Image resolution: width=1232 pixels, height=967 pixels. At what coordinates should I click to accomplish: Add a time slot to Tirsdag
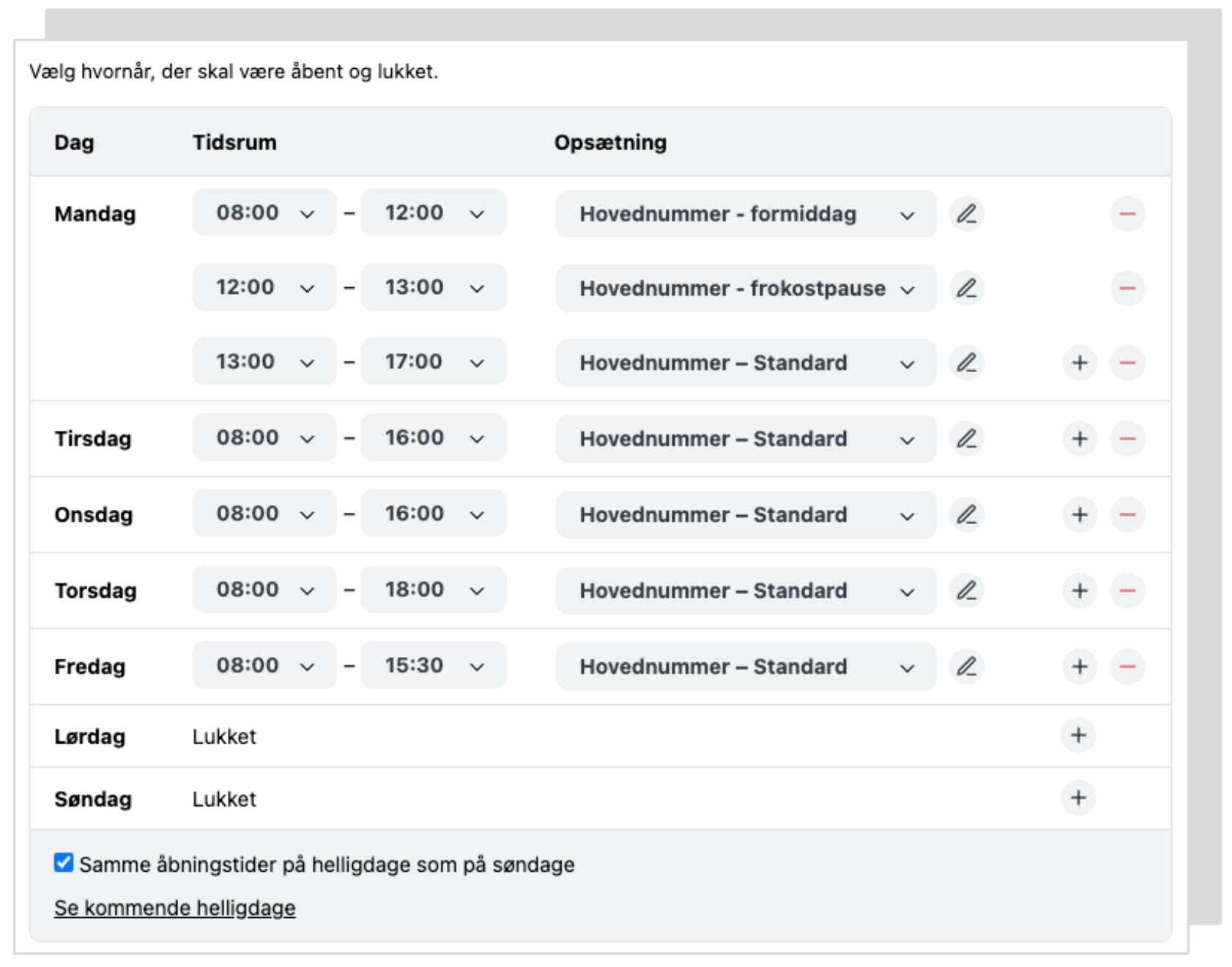[x=1080, y=439]
